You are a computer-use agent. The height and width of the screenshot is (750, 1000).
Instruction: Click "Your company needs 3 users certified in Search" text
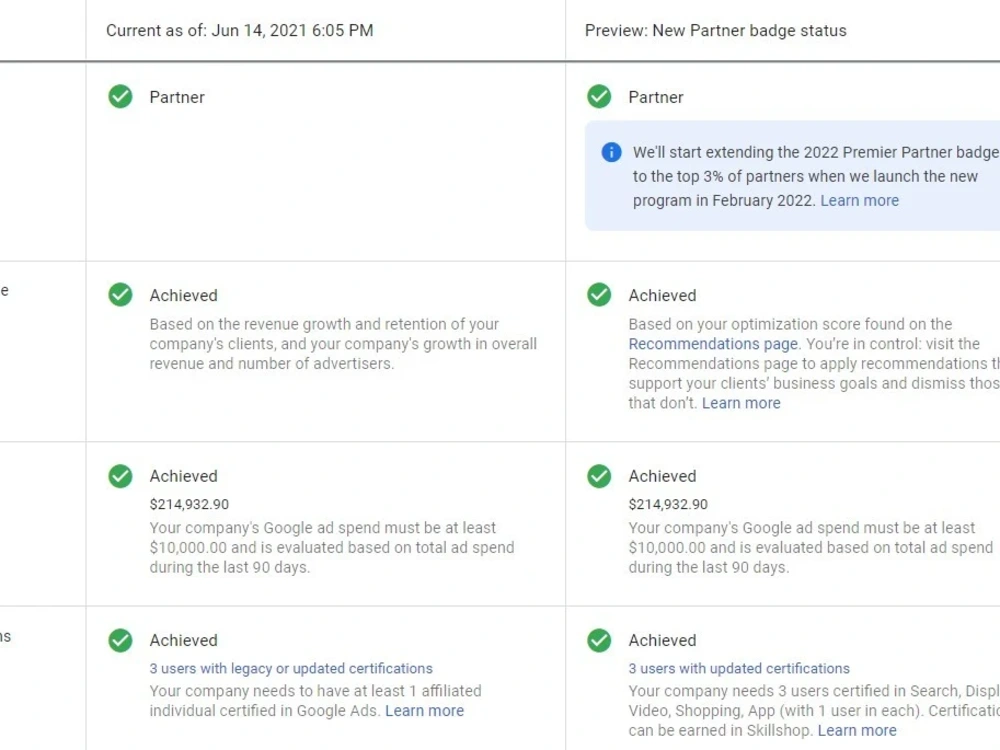coord(794,691)
